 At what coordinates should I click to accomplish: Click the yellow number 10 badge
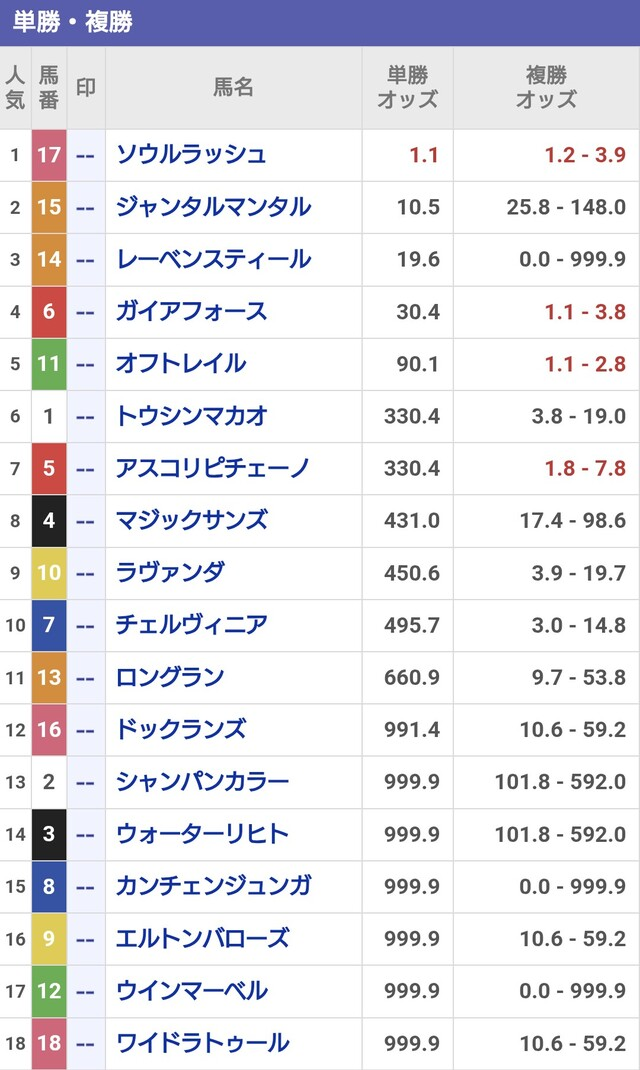click(x=49, y=573)
